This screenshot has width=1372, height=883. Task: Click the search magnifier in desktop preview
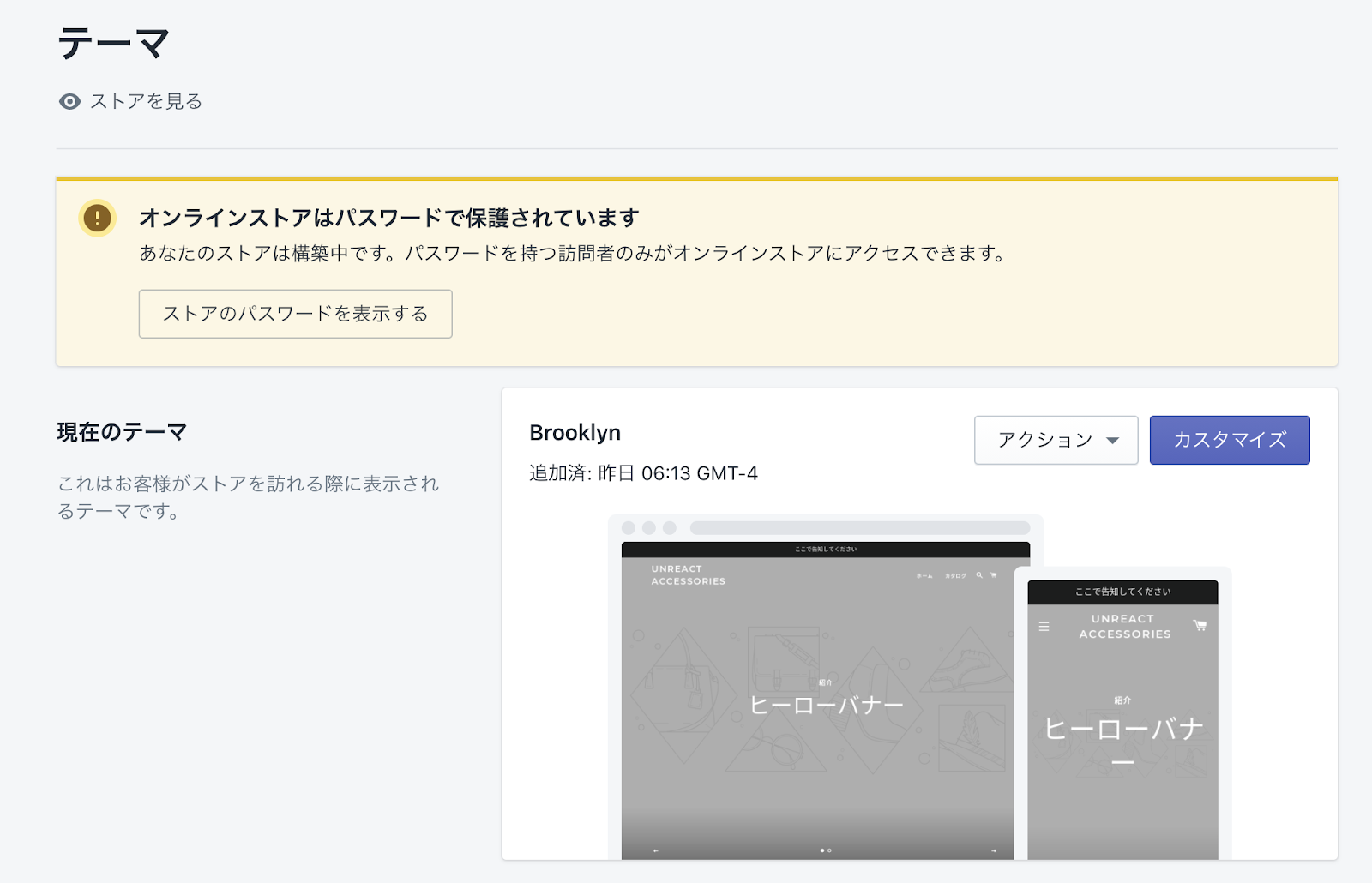pos(979,575)
